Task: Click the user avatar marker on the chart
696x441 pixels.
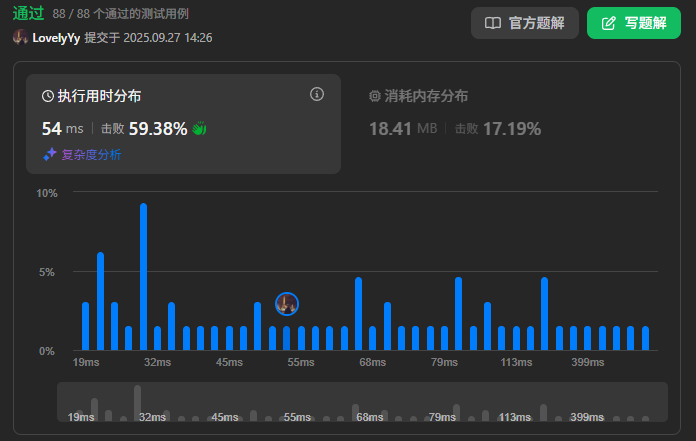Action: point(287,303)
